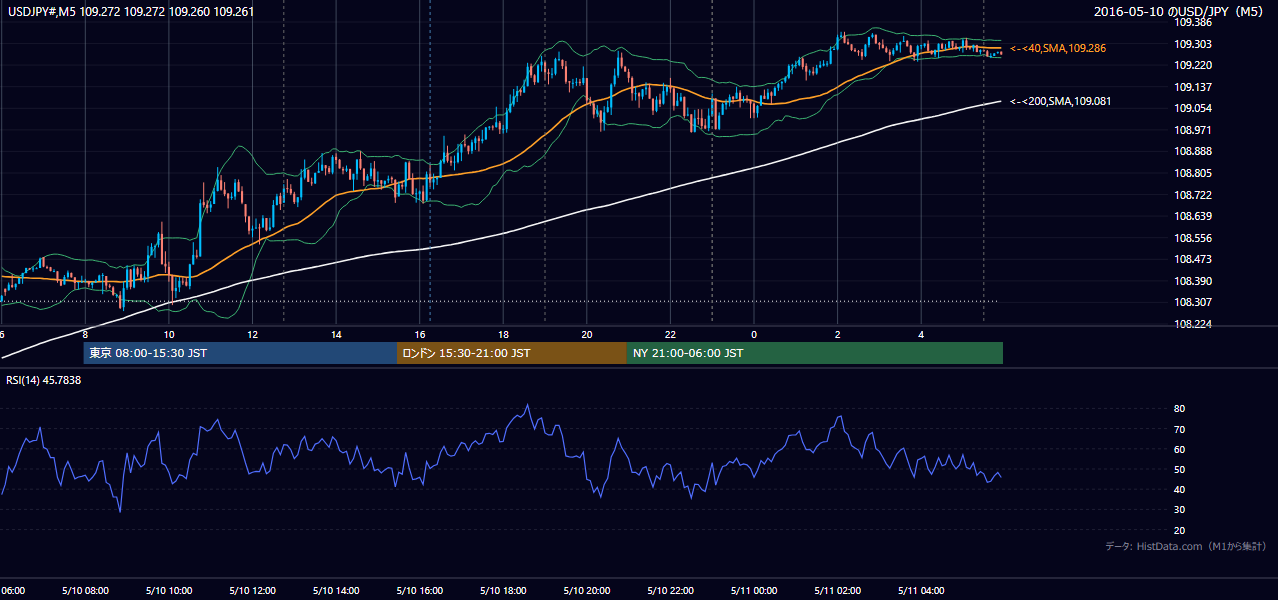Viewport: 1278px width, 600px height.
Task: Click hour tick 20 under price chart
Action: pyautogui.click(x=587, y=335)
